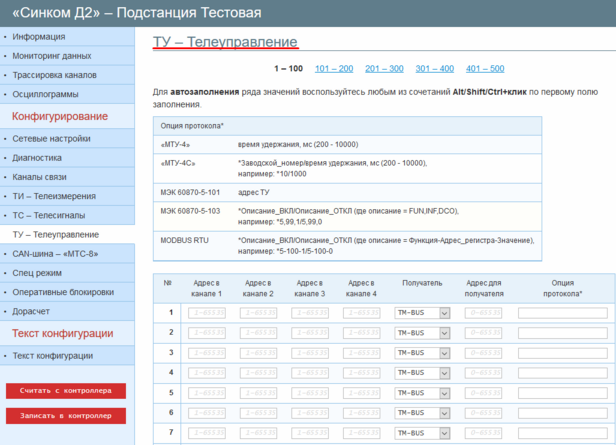616x445 pixels.
Task: Click row 3 Адрес для получателя field
Action: point(484,352)
